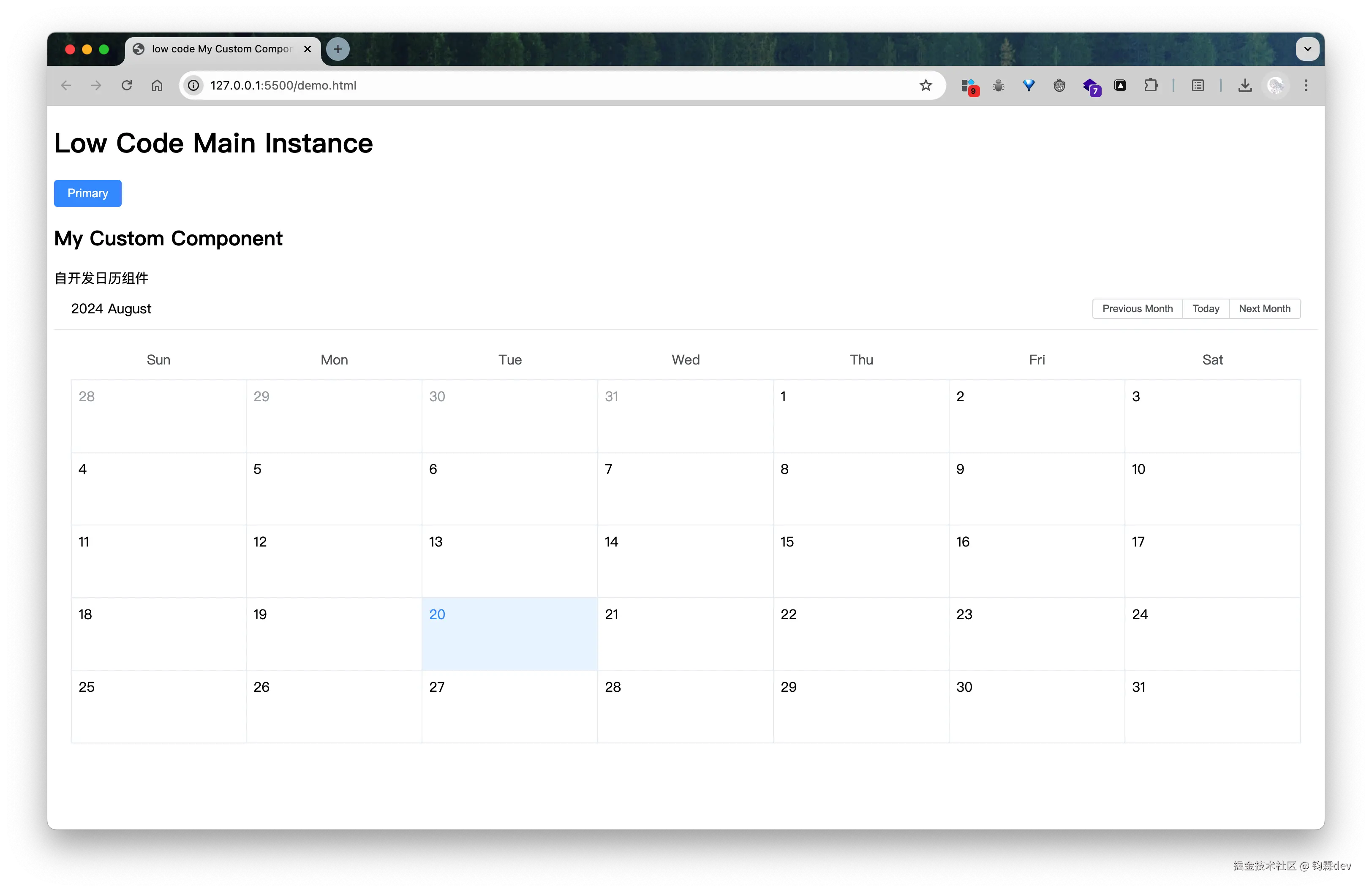Jump to Today in the calendar
This screenshot has height=892, width=1372.
1206,309
